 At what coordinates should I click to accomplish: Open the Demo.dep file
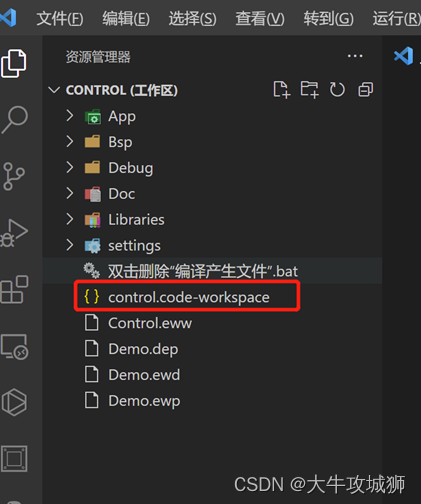143,349
